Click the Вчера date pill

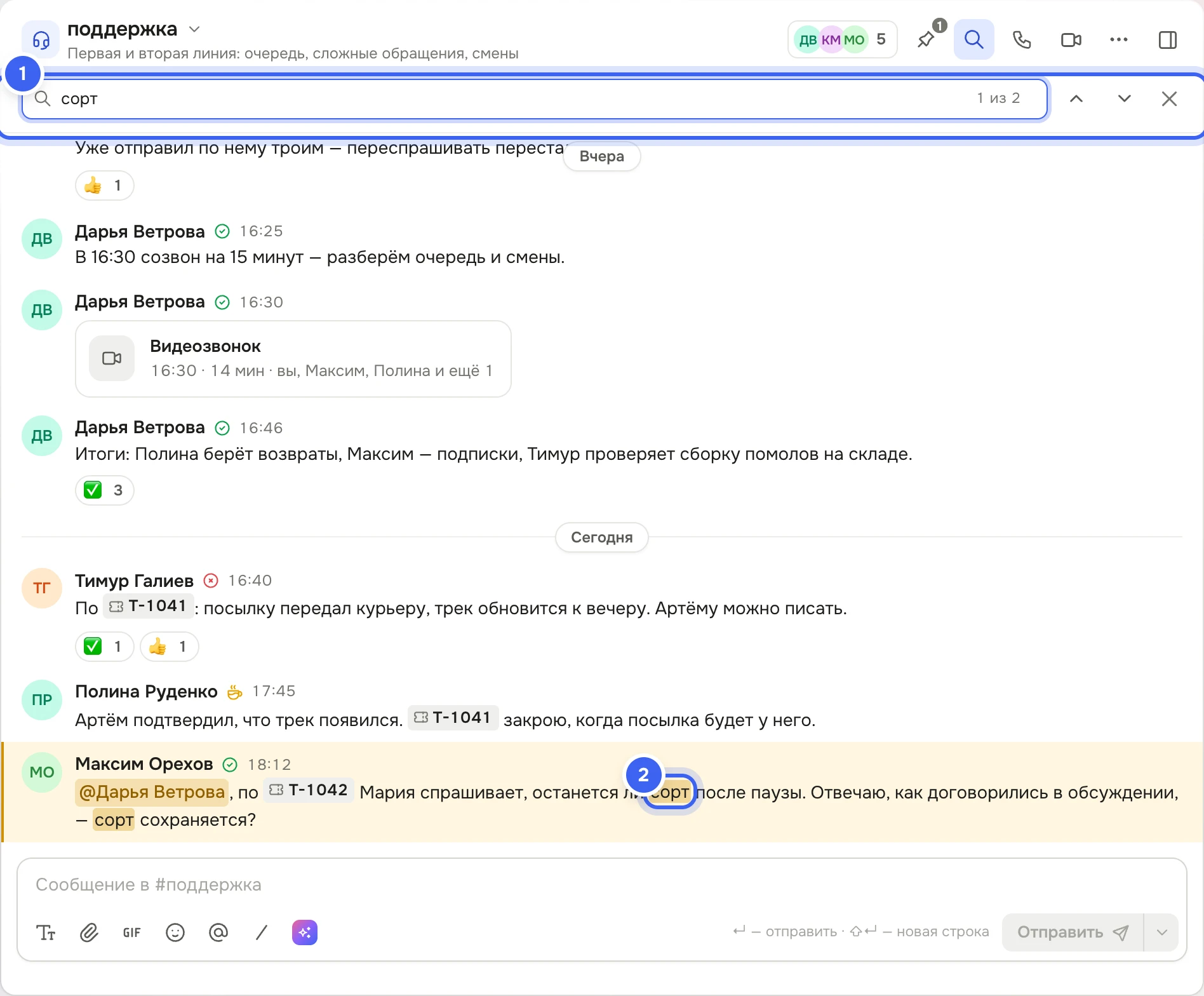pos(602,156)
